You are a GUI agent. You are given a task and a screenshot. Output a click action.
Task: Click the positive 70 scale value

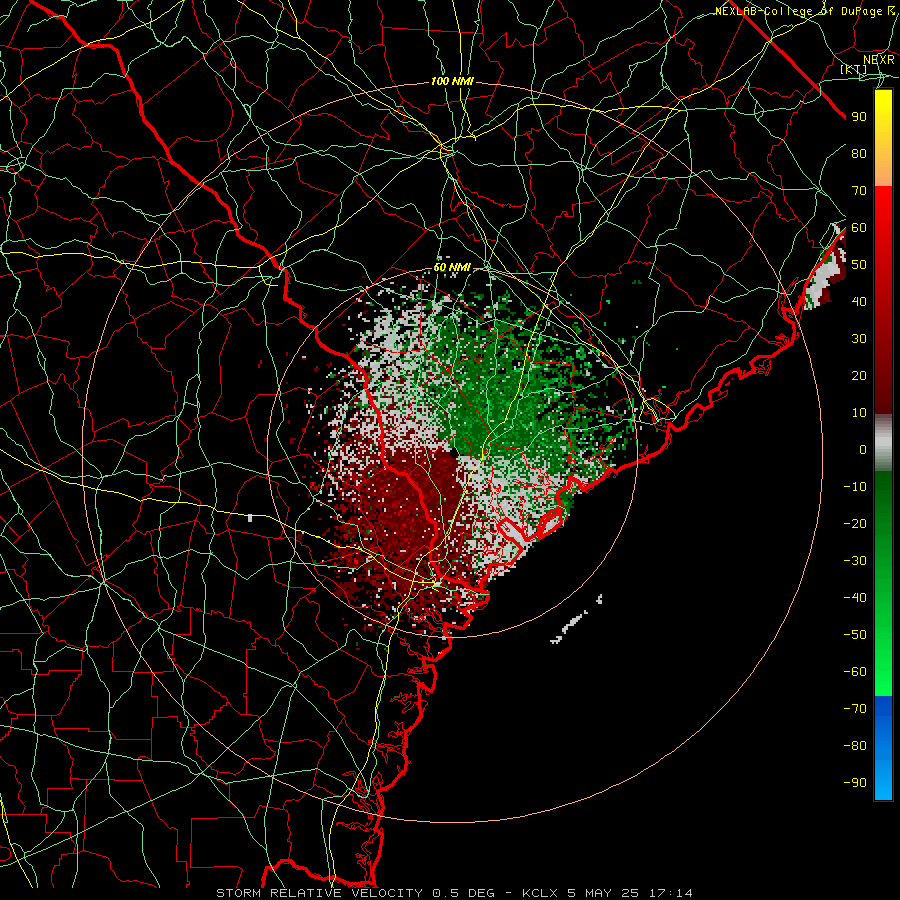[x=859, y=191]
